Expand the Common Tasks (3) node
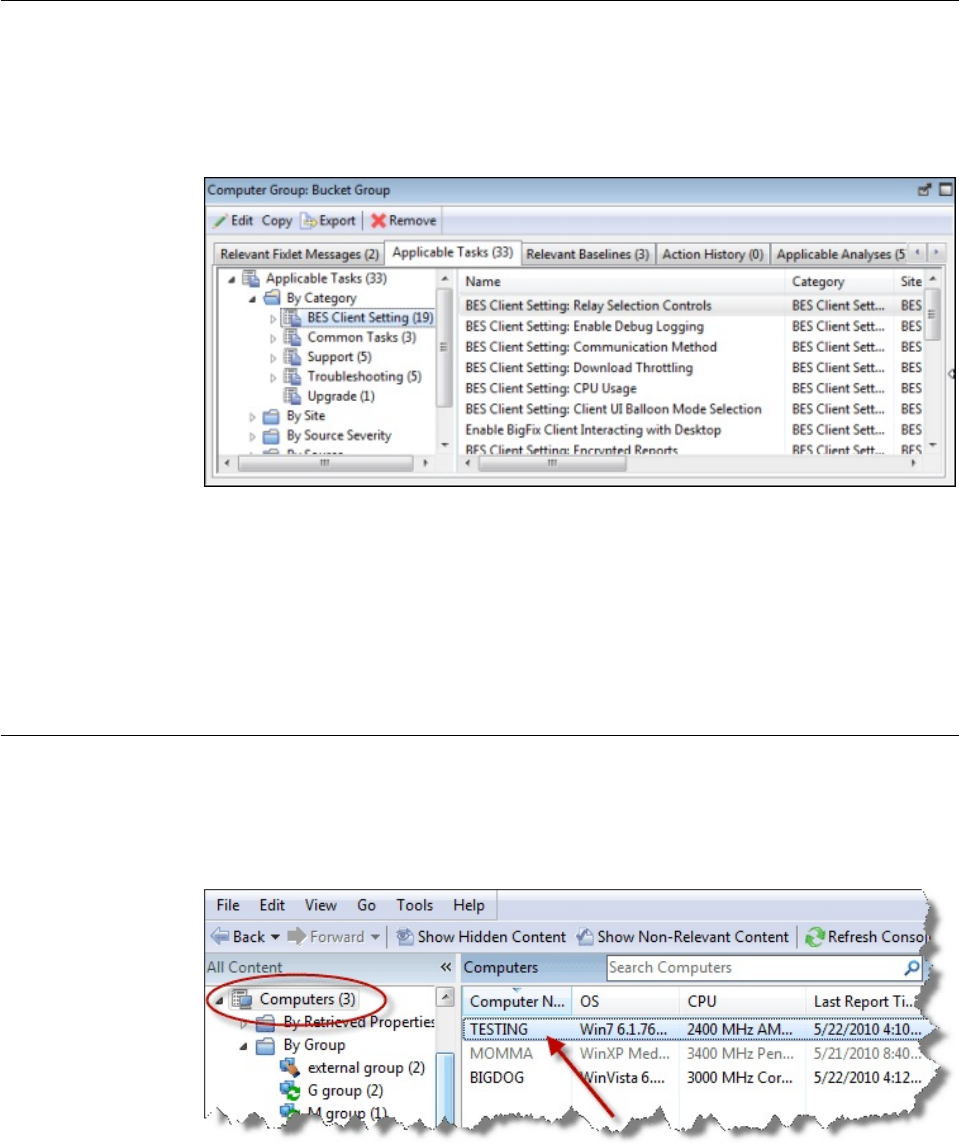 (x=273, y=339)
